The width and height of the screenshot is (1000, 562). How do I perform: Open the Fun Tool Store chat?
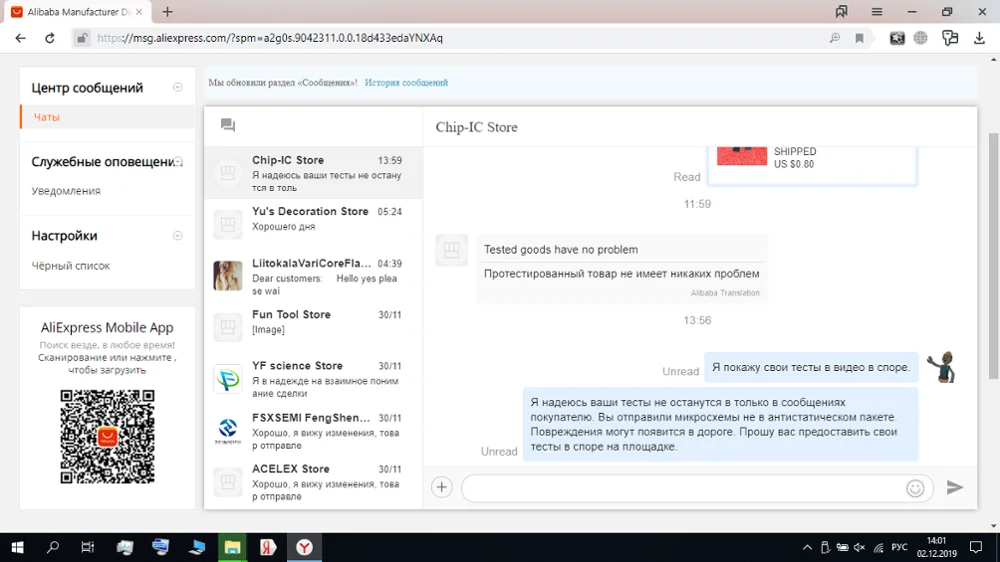313,327
